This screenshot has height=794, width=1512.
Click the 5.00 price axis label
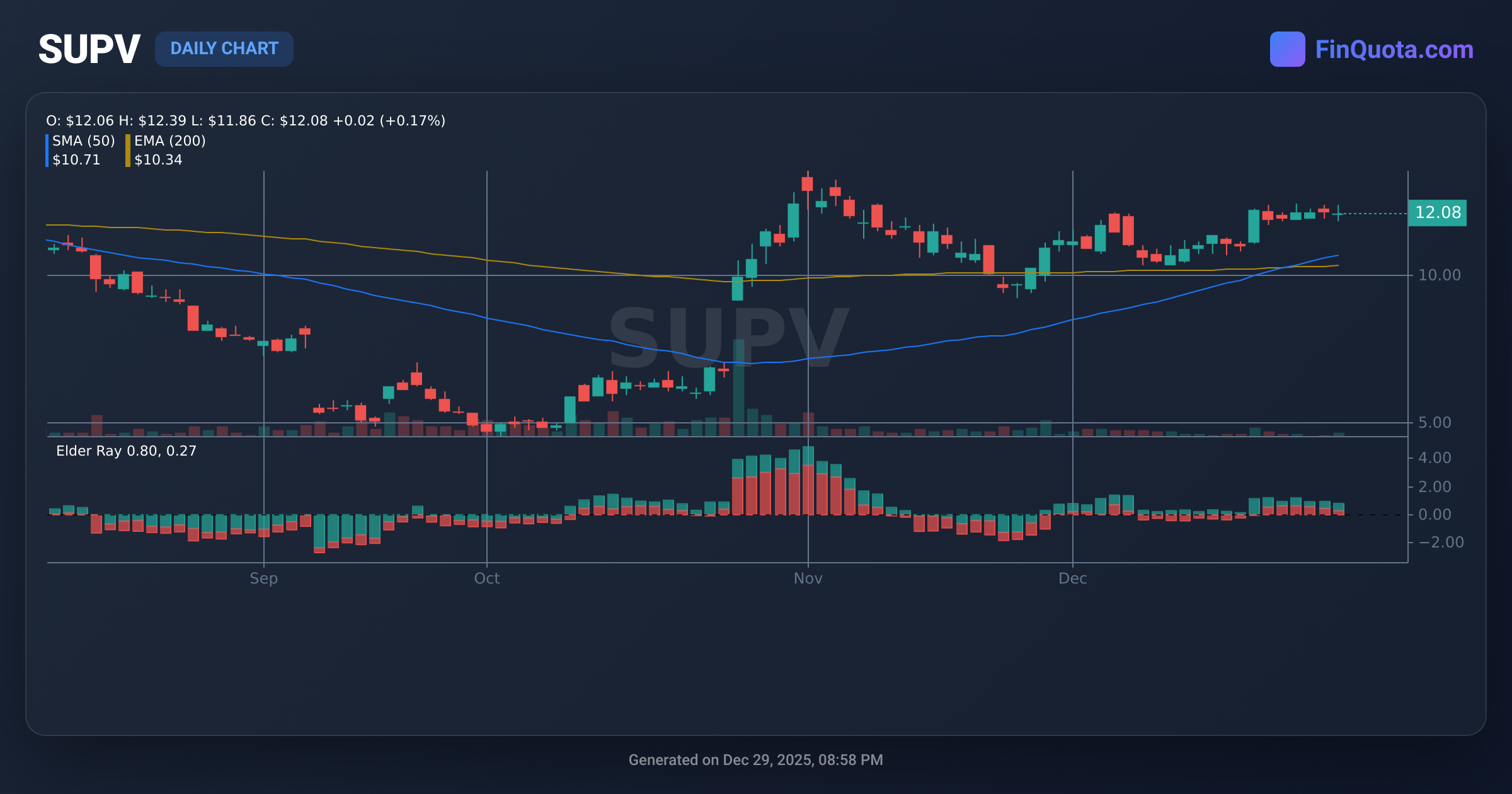[x=1435, y=423]
